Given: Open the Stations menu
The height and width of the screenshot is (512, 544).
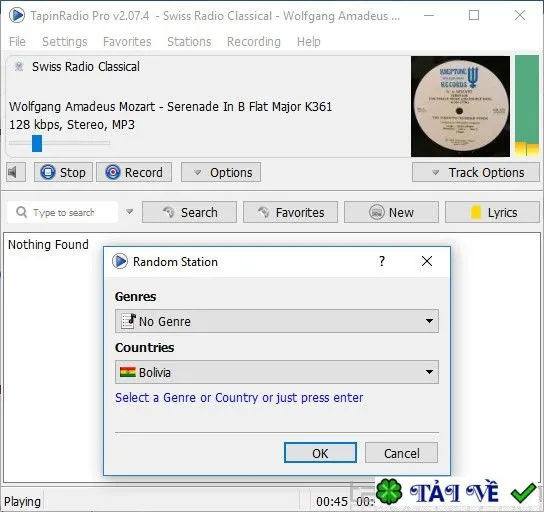Looking at the screenshot, I should [x=189, y=42].
